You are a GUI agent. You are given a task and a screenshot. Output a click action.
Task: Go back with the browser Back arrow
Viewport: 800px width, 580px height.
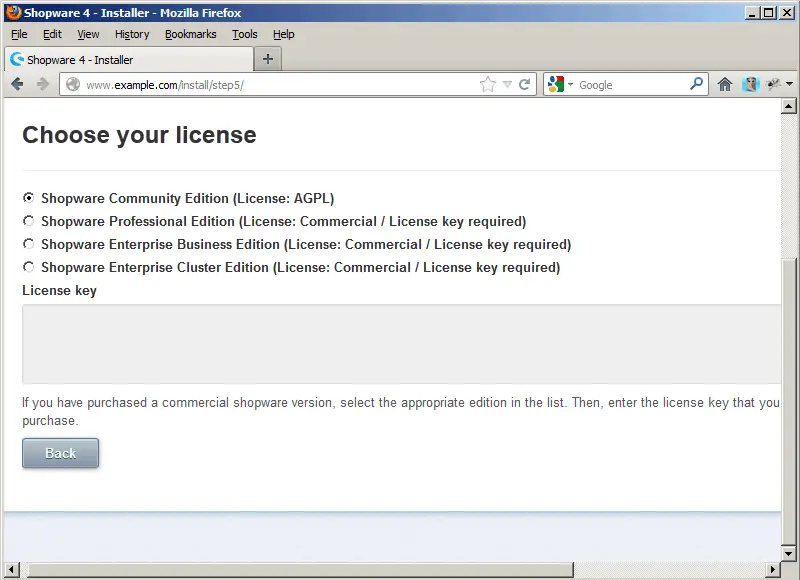click(x=17, y=84)
